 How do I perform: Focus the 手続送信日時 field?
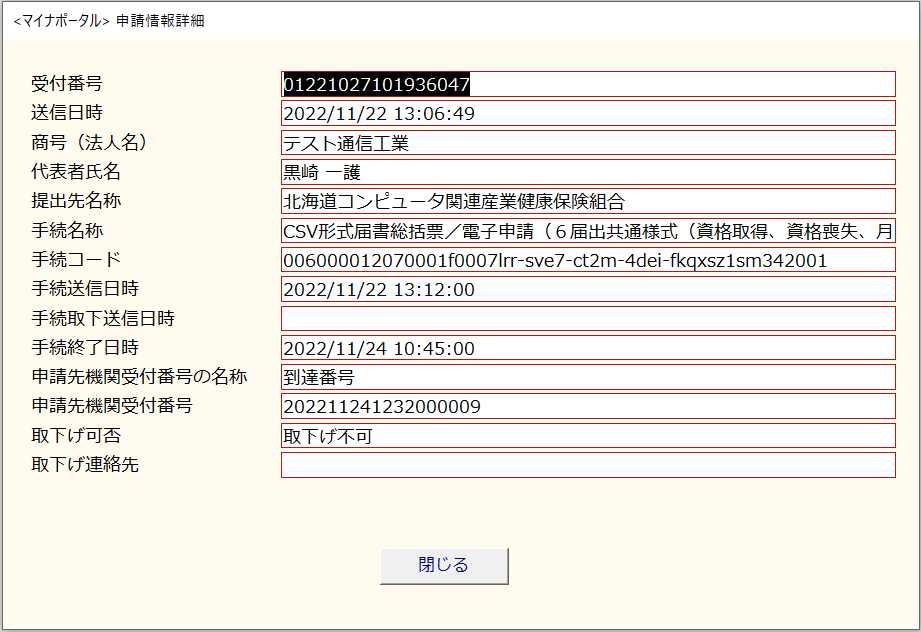click(587, 290)
